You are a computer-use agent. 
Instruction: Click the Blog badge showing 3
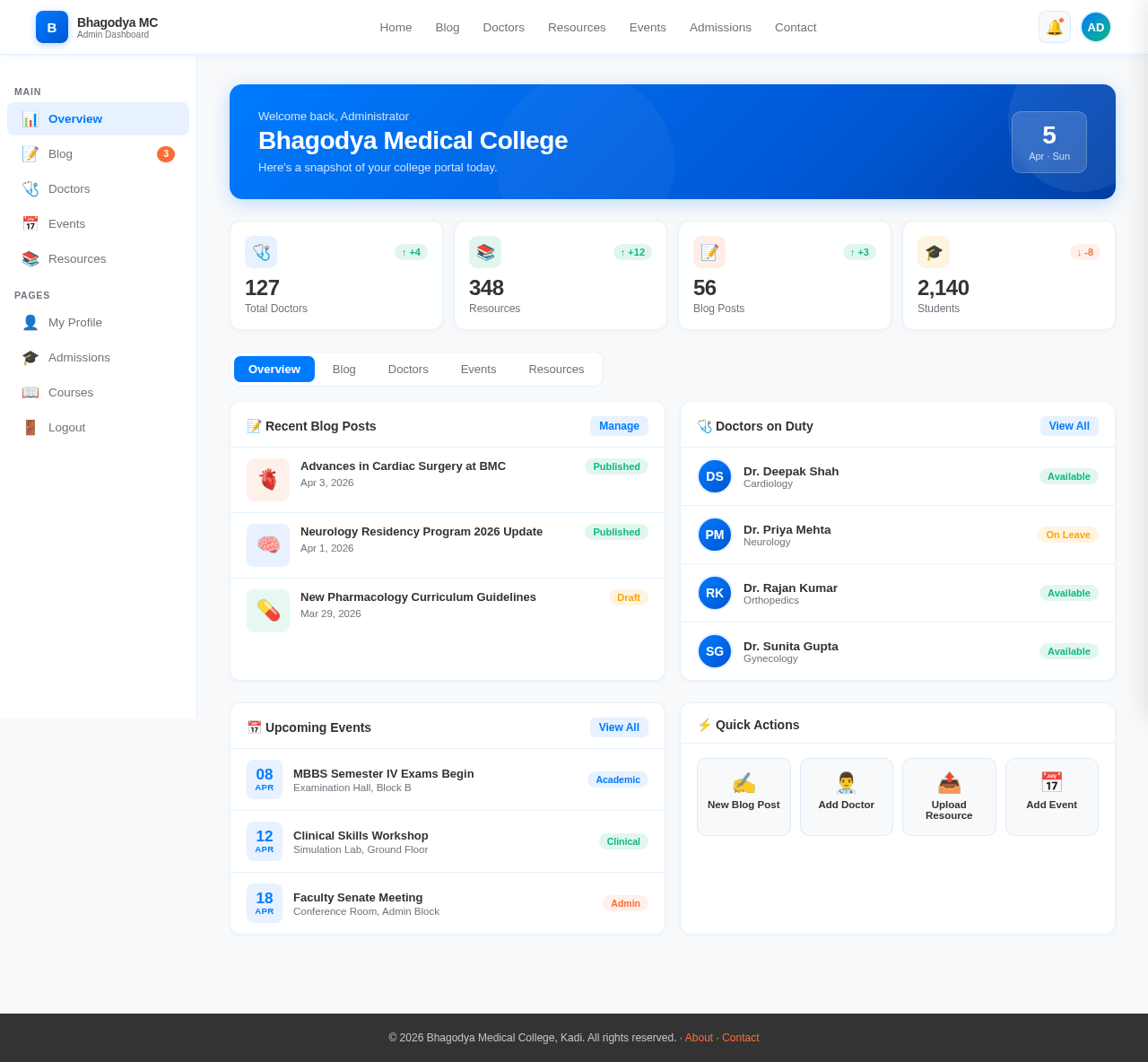(166, 154)
